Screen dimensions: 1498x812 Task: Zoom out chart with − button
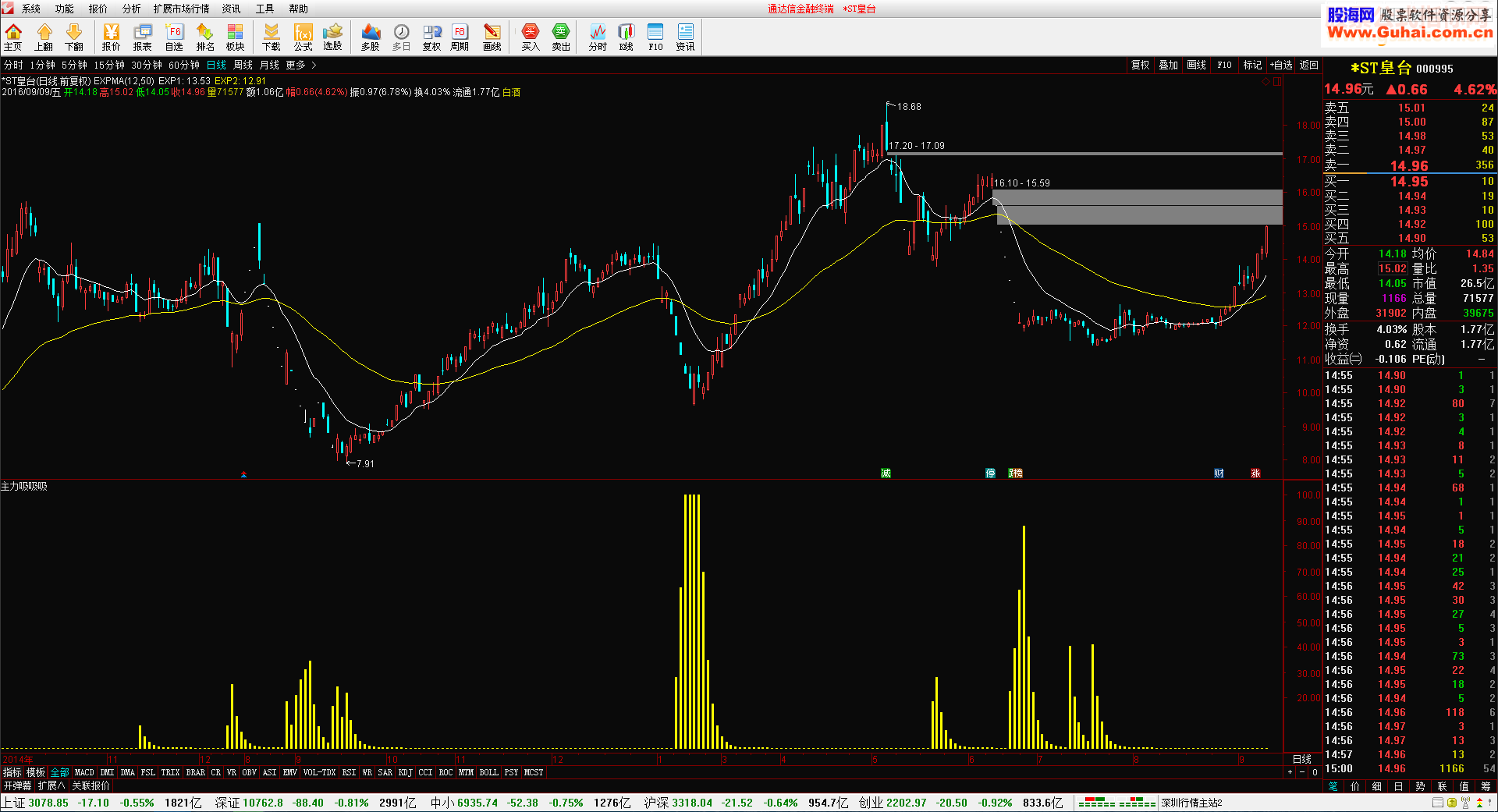[1301, 772]
